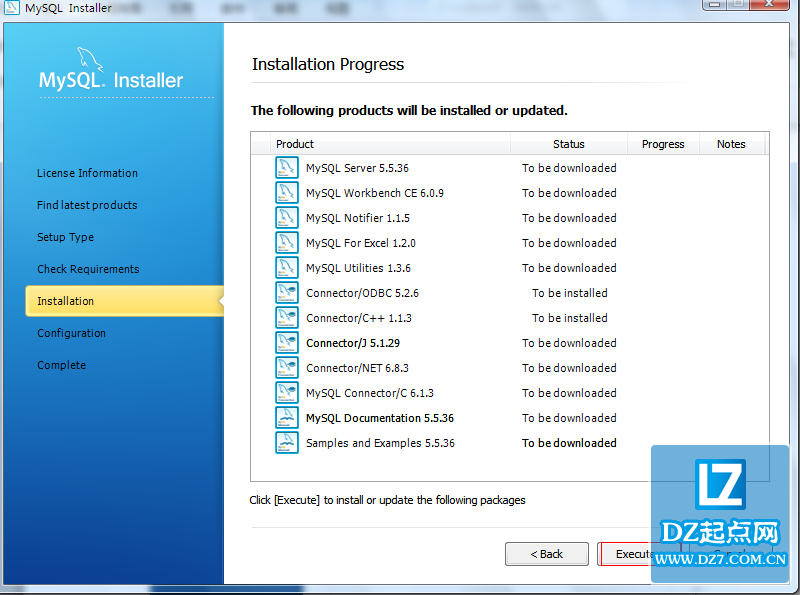The image size is (800, 595).
Task: Click the MySQL Utilities 1.3.6 icon
Action: (287, 268)
